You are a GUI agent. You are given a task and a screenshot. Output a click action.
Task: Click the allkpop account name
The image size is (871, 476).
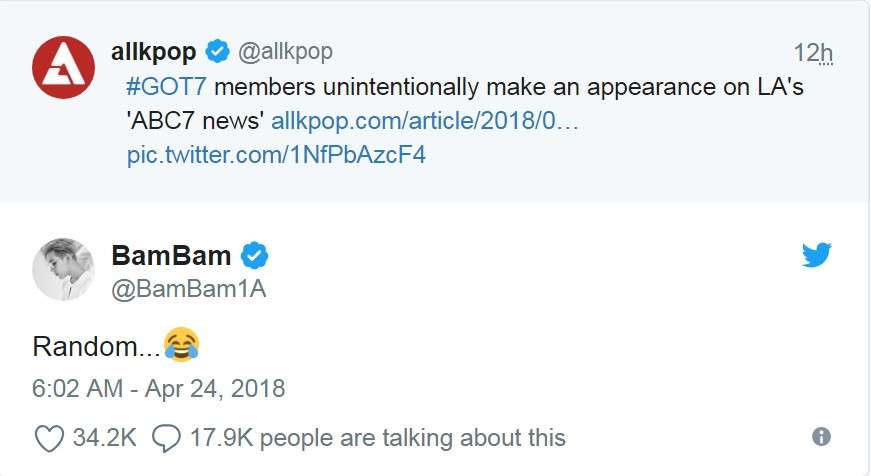(154, 51)
